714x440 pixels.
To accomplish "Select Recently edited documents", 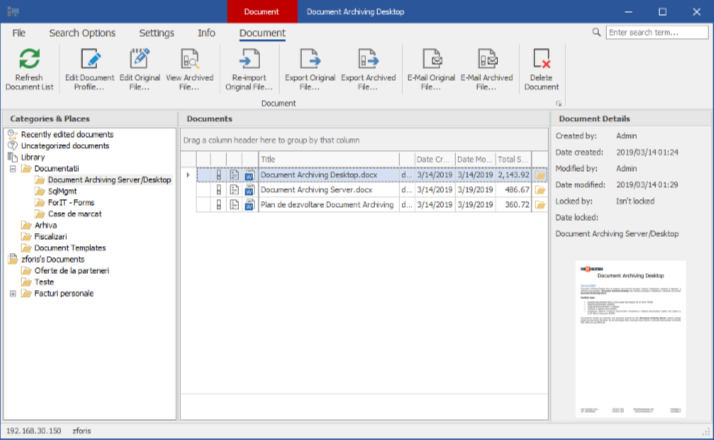I will pyautogui.click(x=67, y=134).
